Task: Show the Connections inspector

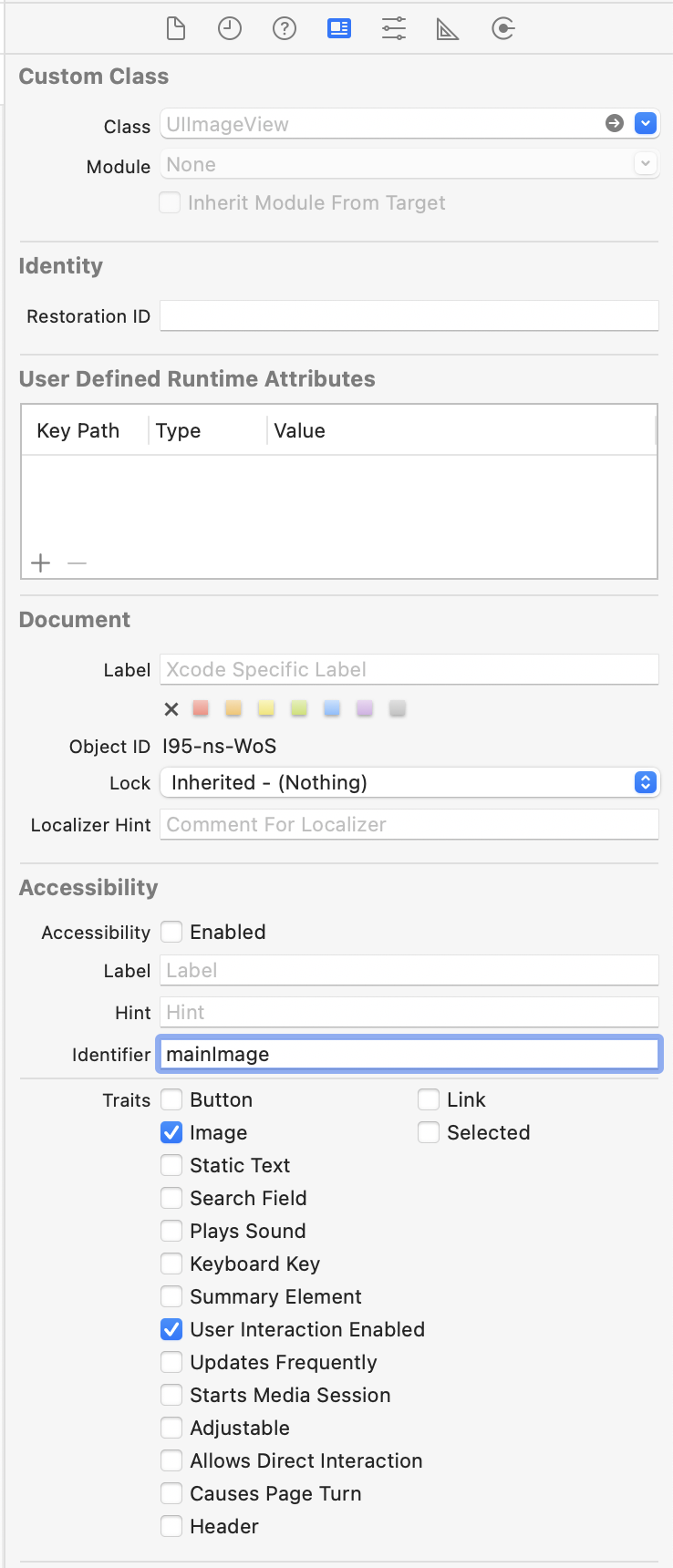Action: point(503,29)
